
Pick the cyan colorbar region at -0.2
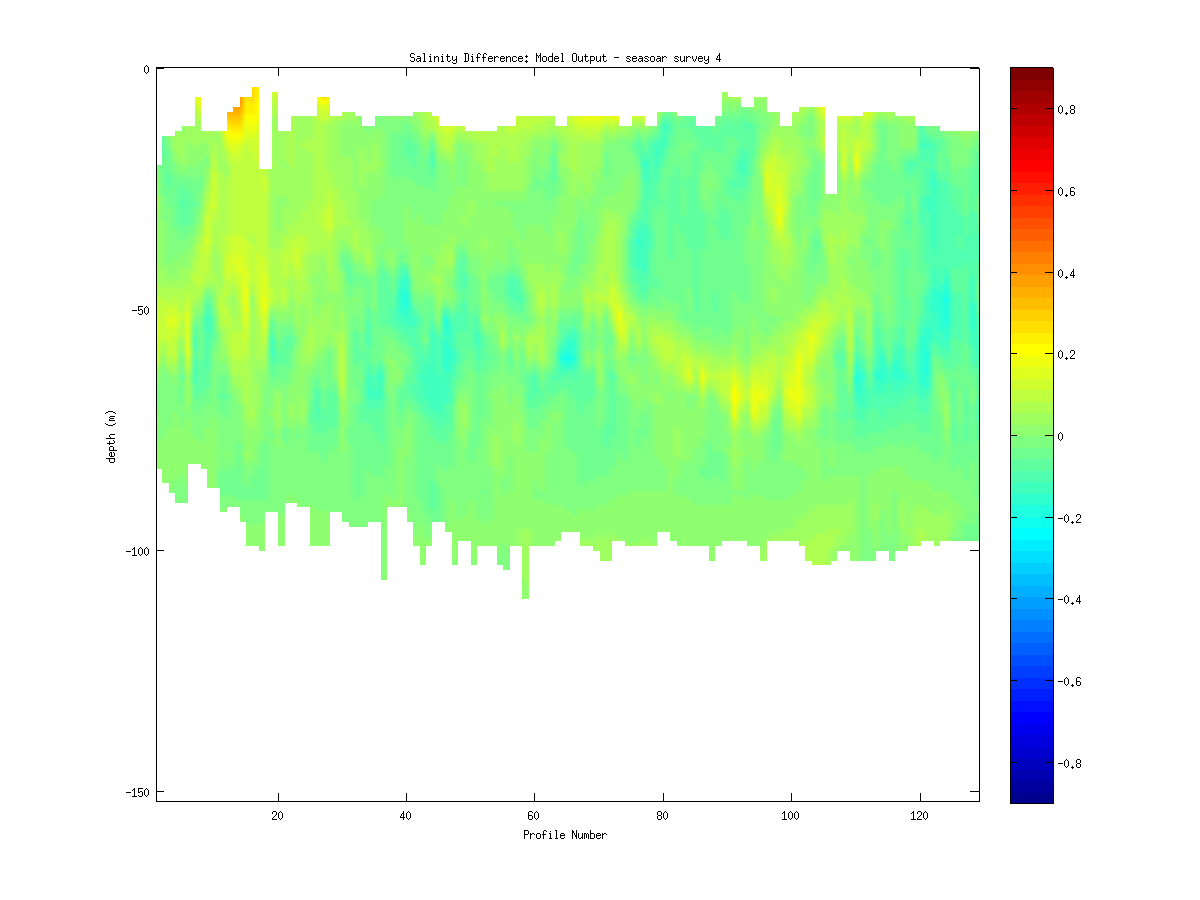(x=1031, y=518)
